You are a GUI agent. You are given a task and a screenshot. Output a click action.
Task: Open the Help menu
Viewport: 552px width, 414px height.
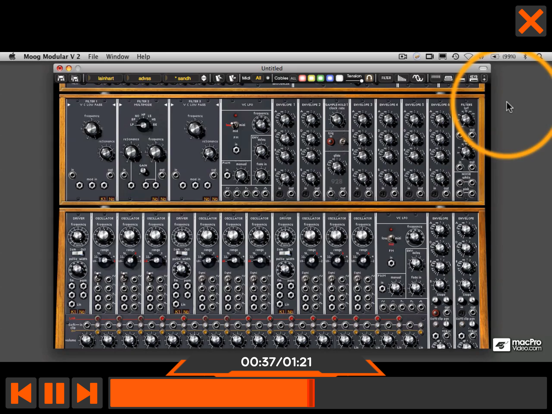(143, 56)
